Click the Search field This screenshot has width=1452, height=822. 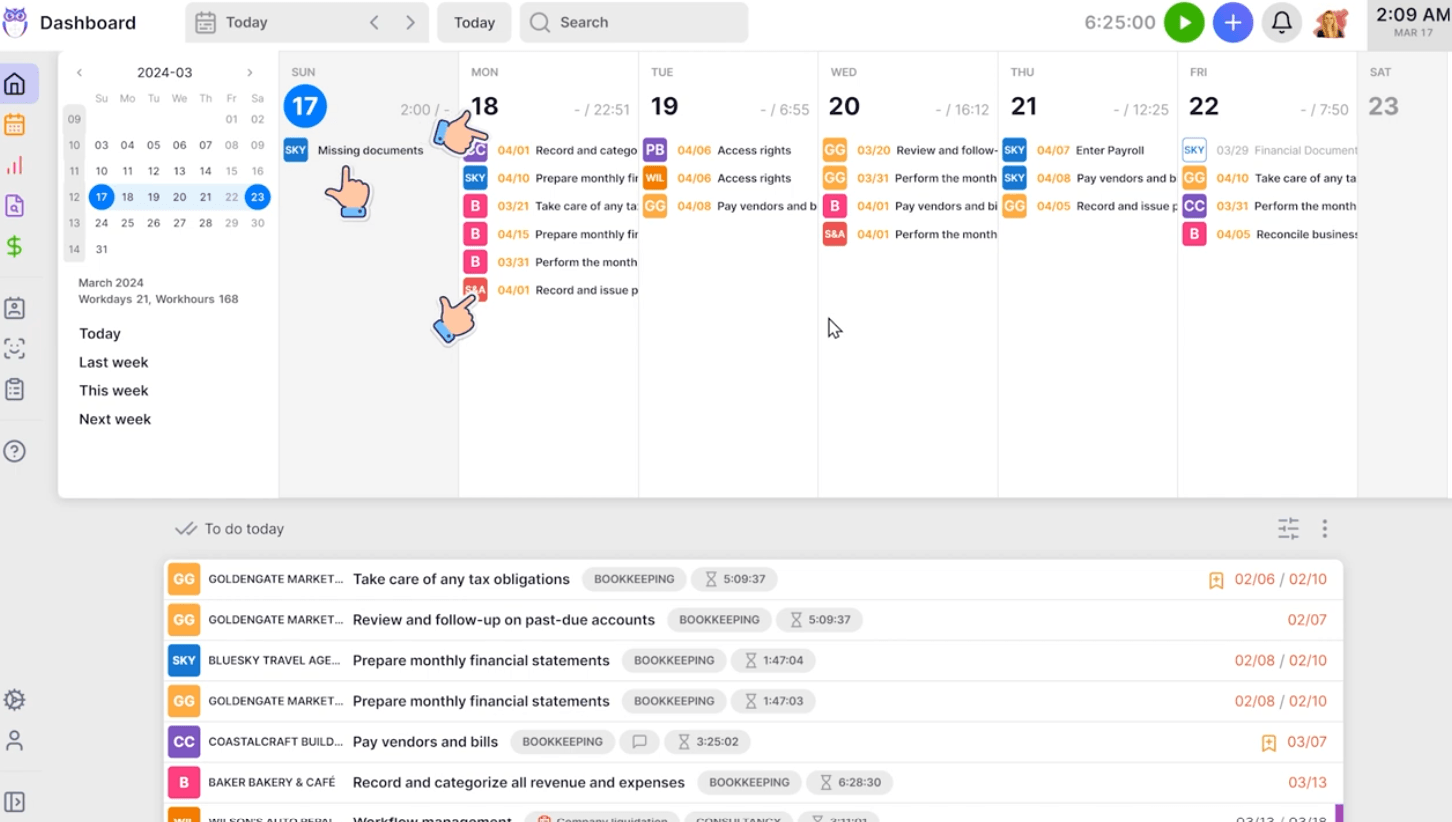(x=634, y=22)
